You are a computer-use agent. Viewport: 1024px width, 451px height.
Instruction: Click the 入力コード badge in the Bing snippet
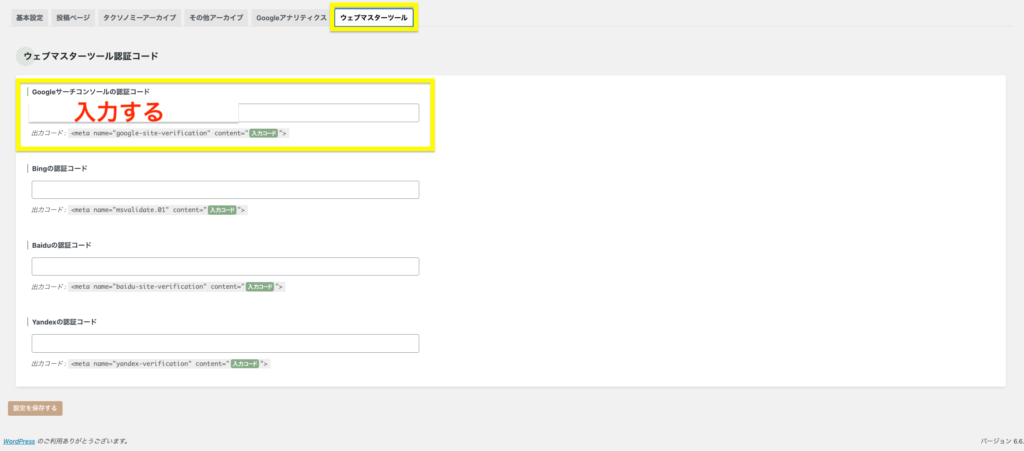click(222, 210)
